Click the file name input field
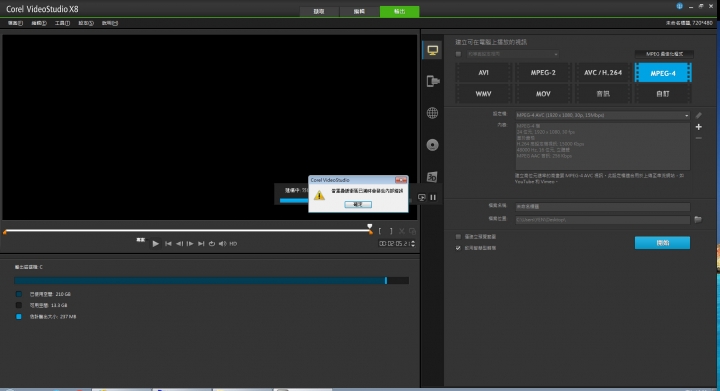Viewport: 720px width, 391px height. 602,207
